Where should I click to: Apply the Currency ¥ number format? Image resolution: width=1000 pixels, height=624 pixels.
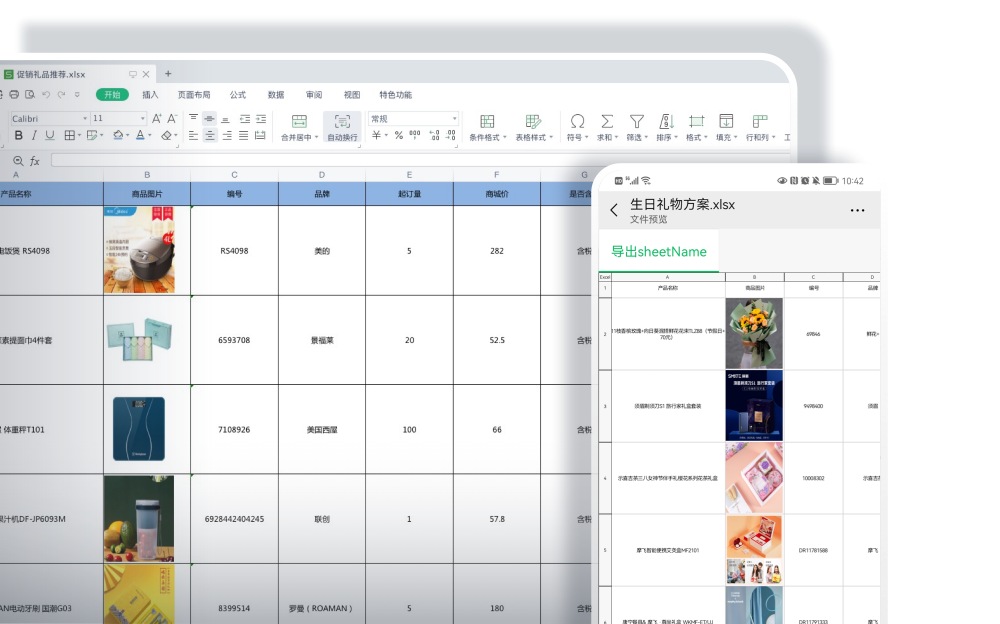pos(377,135)
